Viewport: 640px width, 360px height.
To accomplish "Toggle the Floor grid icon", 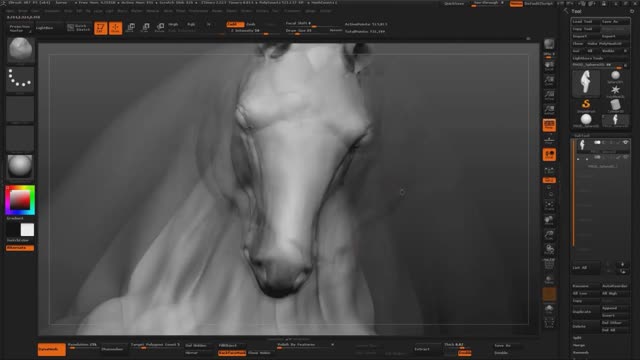I will (549, 140).
